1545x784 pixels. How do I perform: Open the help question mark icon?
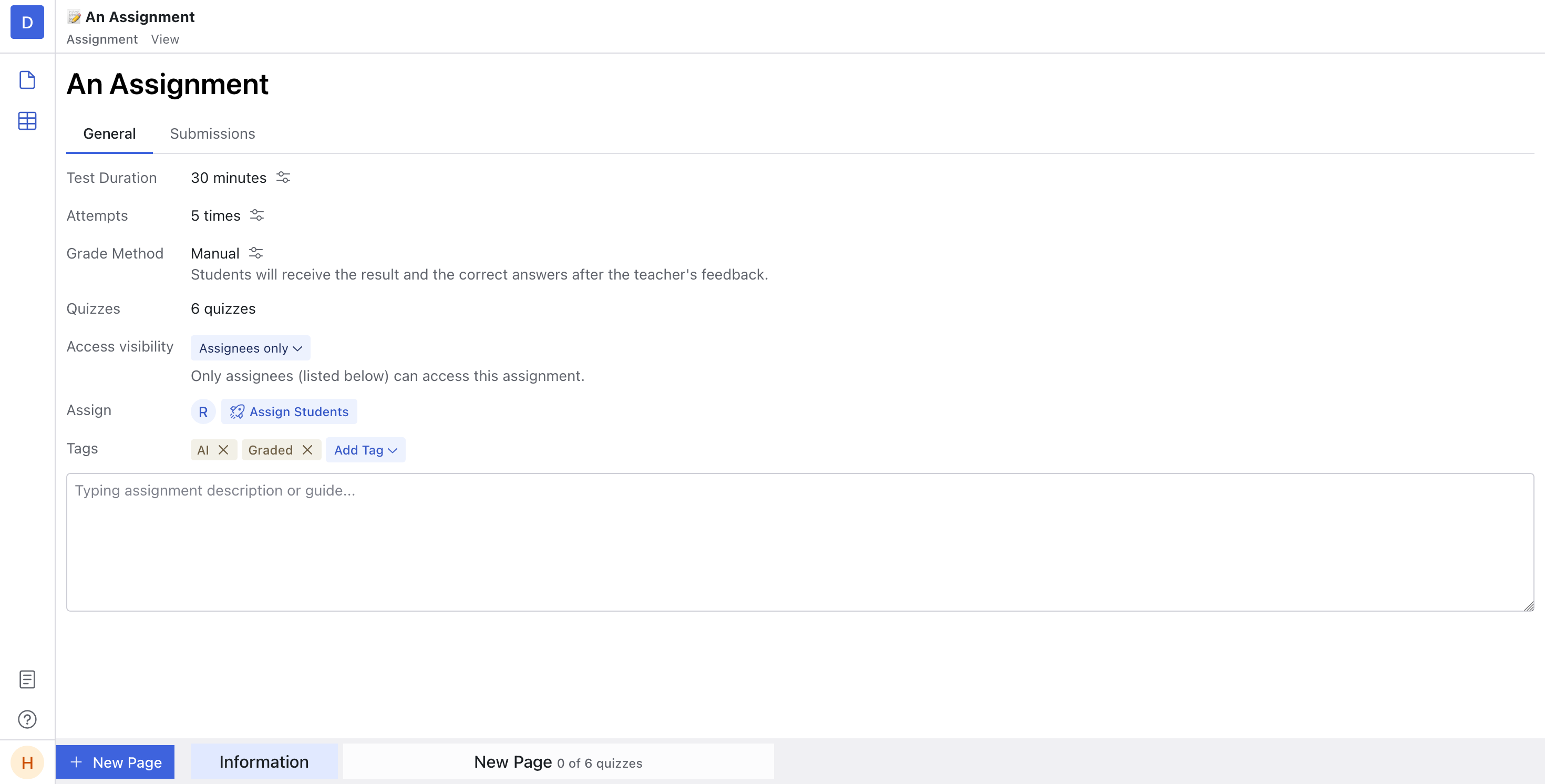pyautogui.click(x=27, y=719)
